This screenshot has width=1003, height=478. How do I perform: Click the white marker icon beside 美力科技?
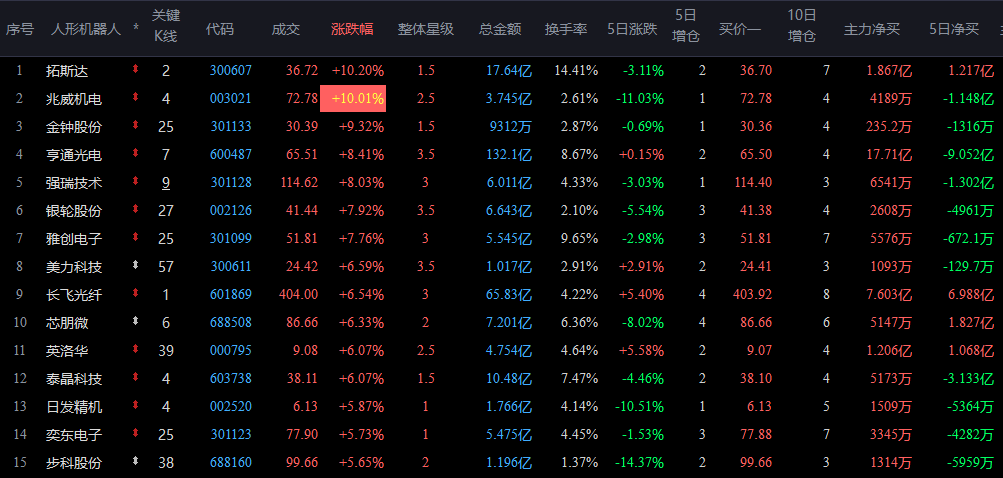[x=135, y=266]
